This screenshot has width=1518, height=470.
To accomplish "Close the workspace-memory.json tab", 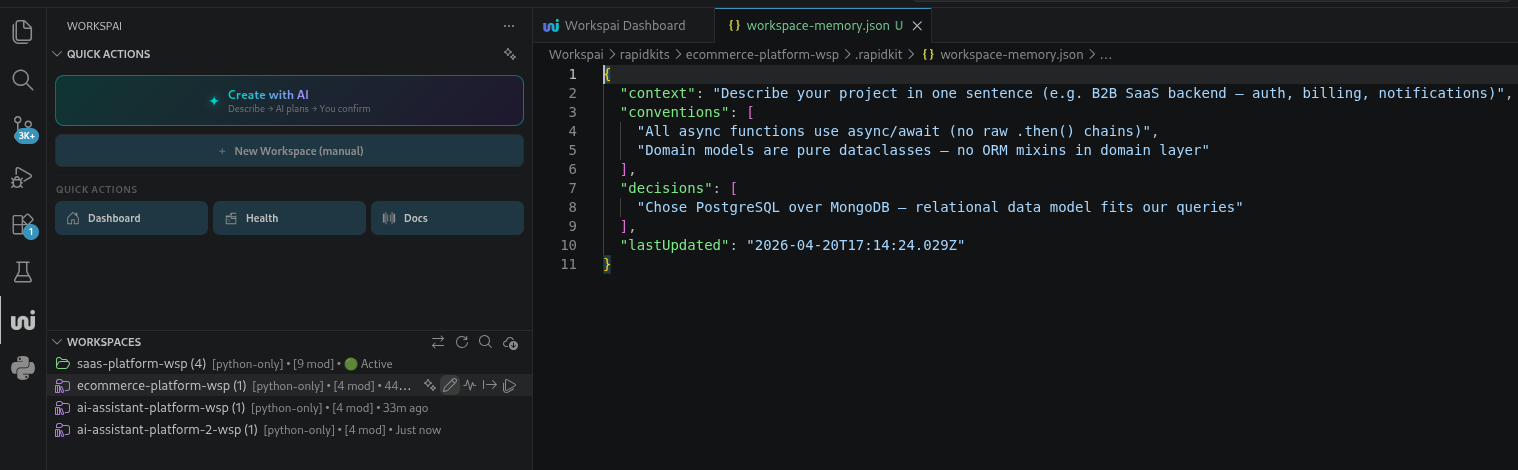I will (x=917, y=25).
